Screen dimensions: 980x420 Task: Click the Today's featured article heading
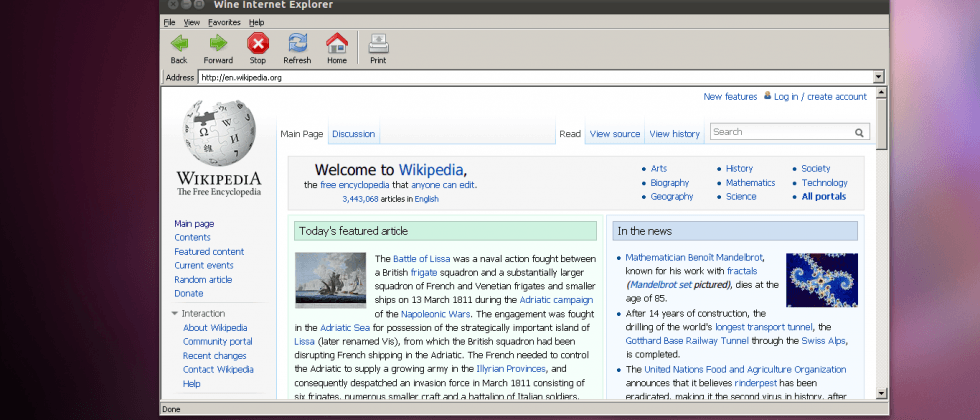(x=353, y=231)
